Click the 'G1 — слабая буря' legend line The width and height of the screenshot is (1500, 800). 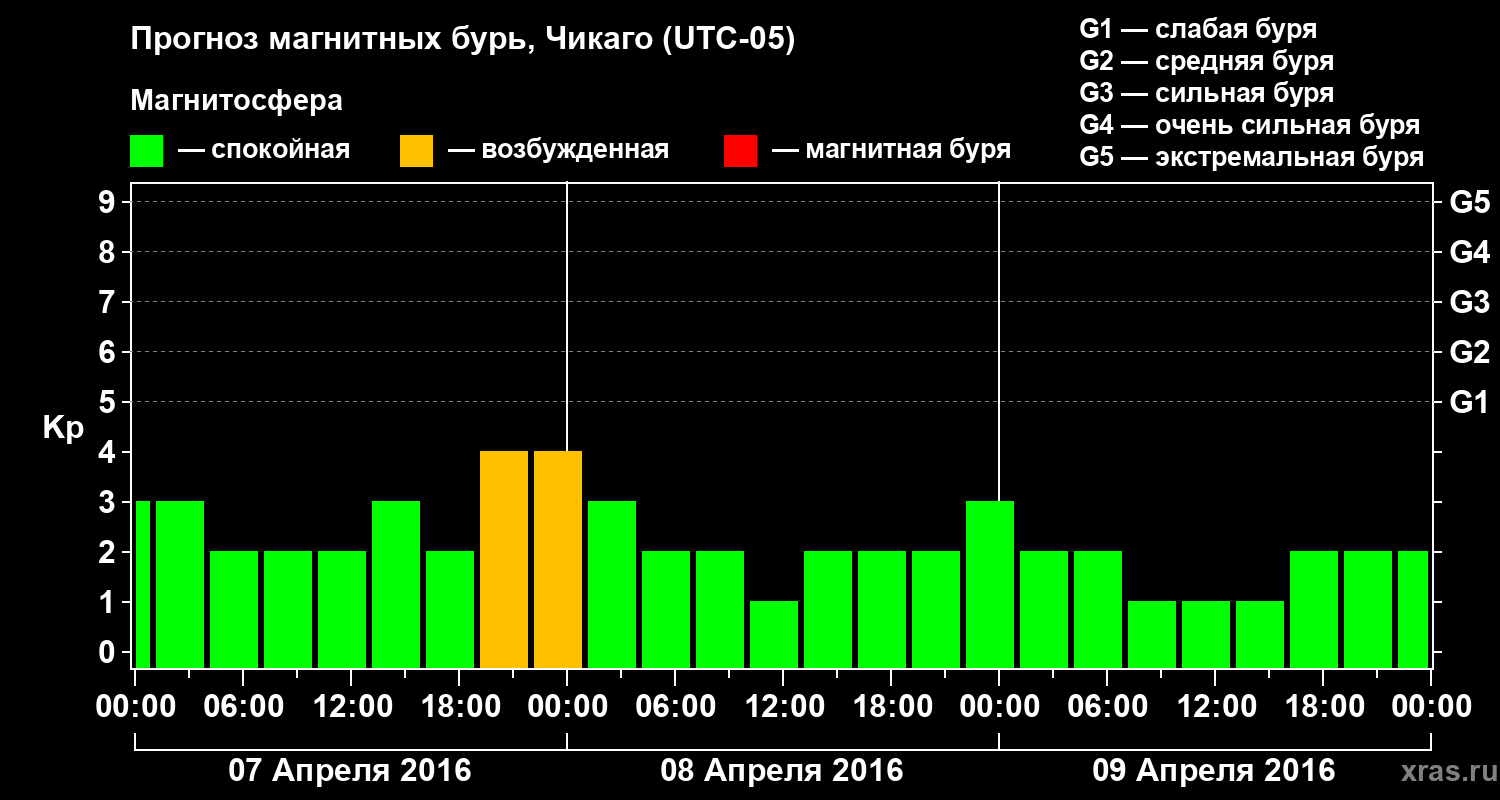pyautogui.click(x=1198, y=29)
